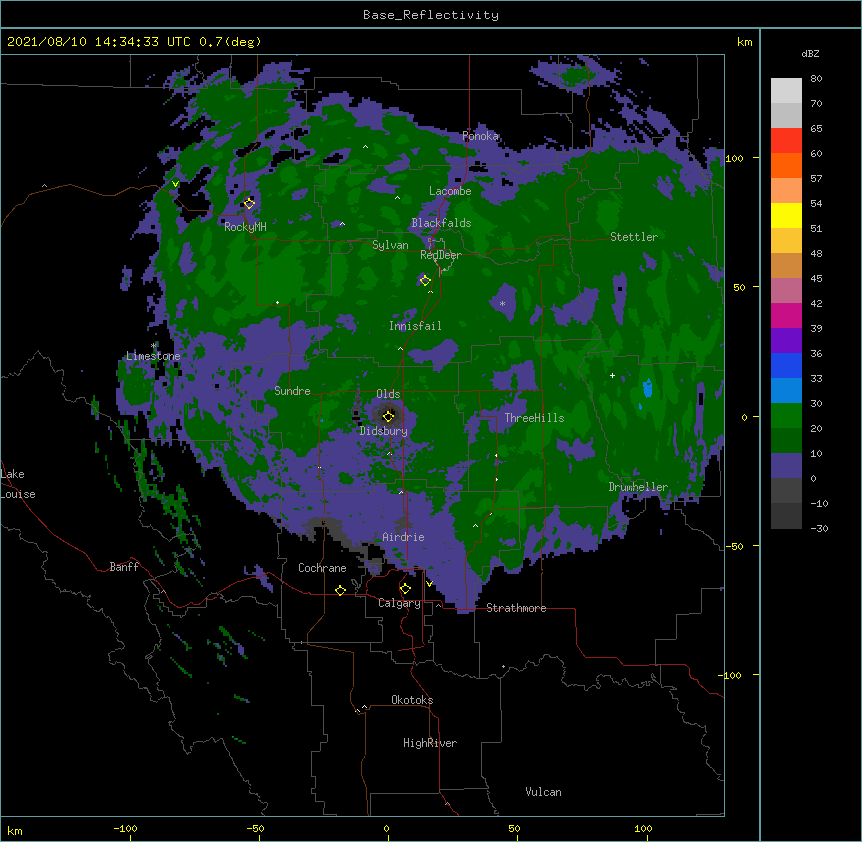Click the yellow diamond marker near RockyMH
862x842 pixels.
click(x=249, y=203)
